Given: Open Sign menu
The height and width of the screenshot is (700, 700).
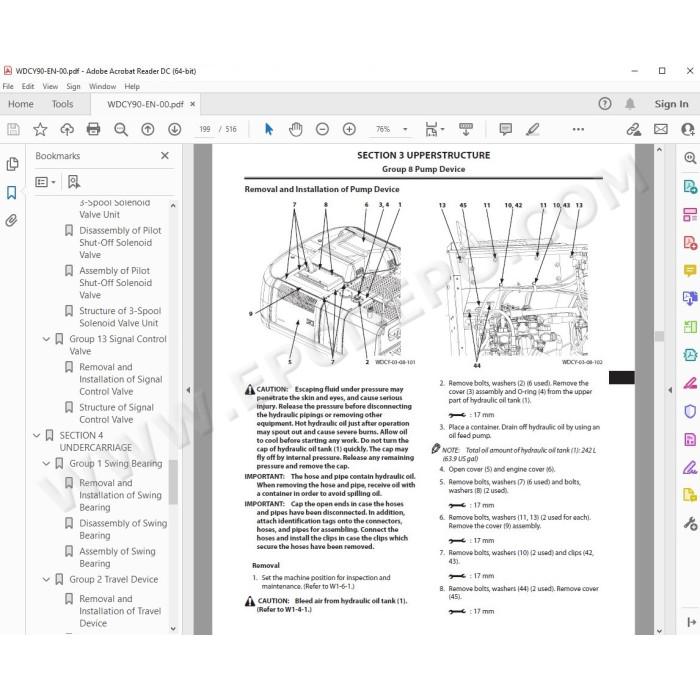Looking at the screenshot, I should [73, 86].
